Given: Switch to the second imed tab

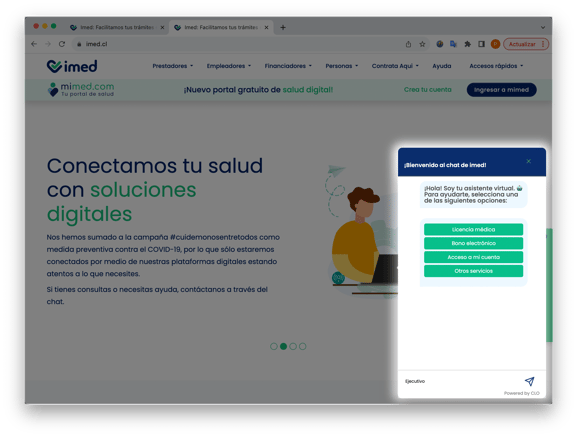Looking at the screenshot, I should click(221, 28).
